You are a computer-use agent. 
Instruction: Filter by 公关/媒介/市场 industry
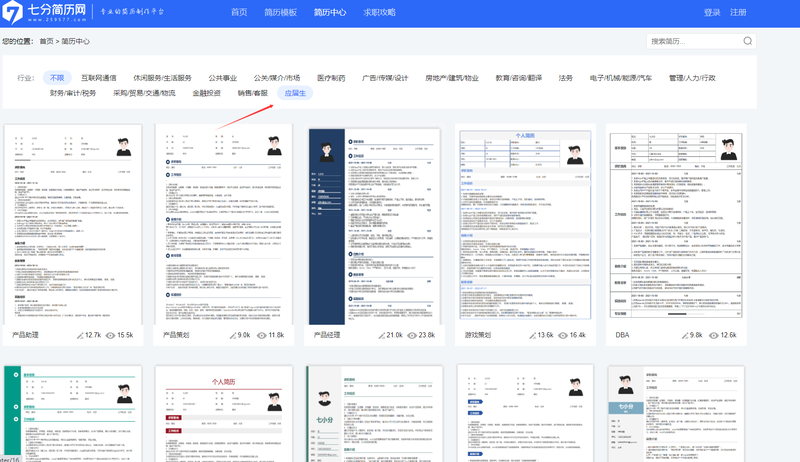coord(277,78)
